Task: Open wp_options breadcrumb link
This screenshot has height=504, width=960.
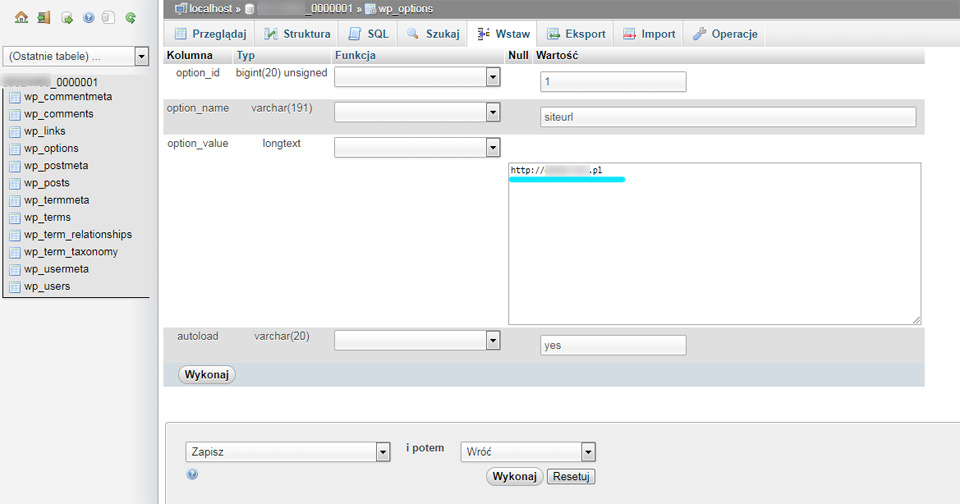Action: pyautogui.click(x=405, y=9)
